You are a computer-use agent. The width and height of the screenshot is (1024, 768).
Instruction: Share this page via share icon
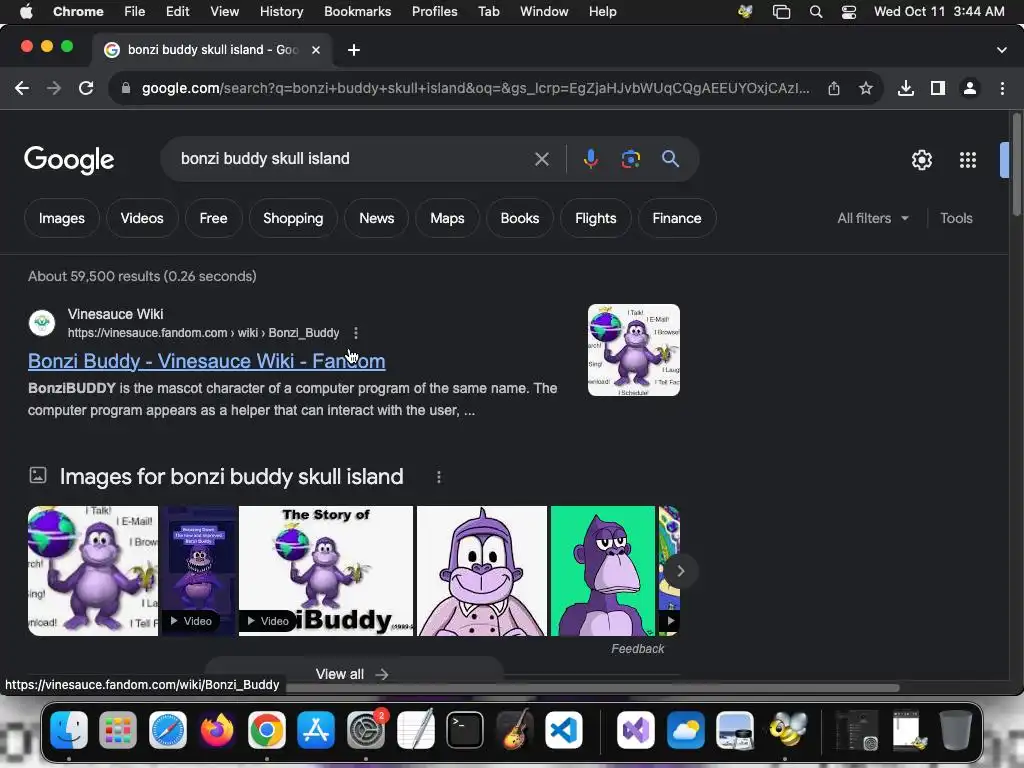834,88
